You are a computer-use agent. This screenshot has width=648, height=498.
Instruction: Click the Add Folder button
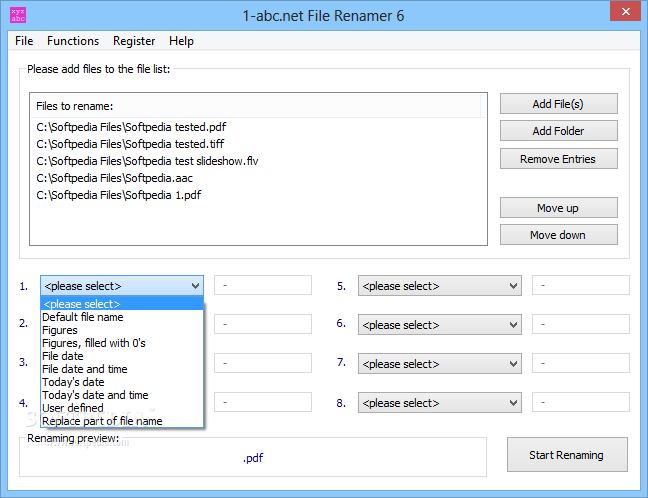(558, 131)
